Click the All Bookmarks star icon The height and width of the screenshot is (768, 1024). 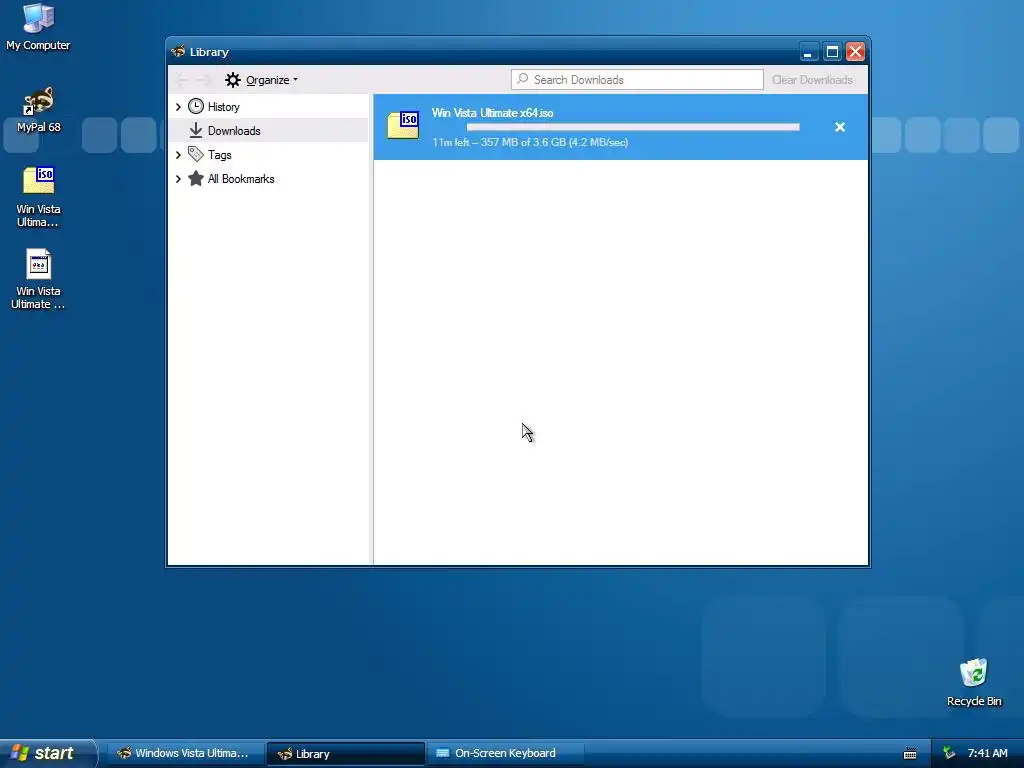[196, 178]
